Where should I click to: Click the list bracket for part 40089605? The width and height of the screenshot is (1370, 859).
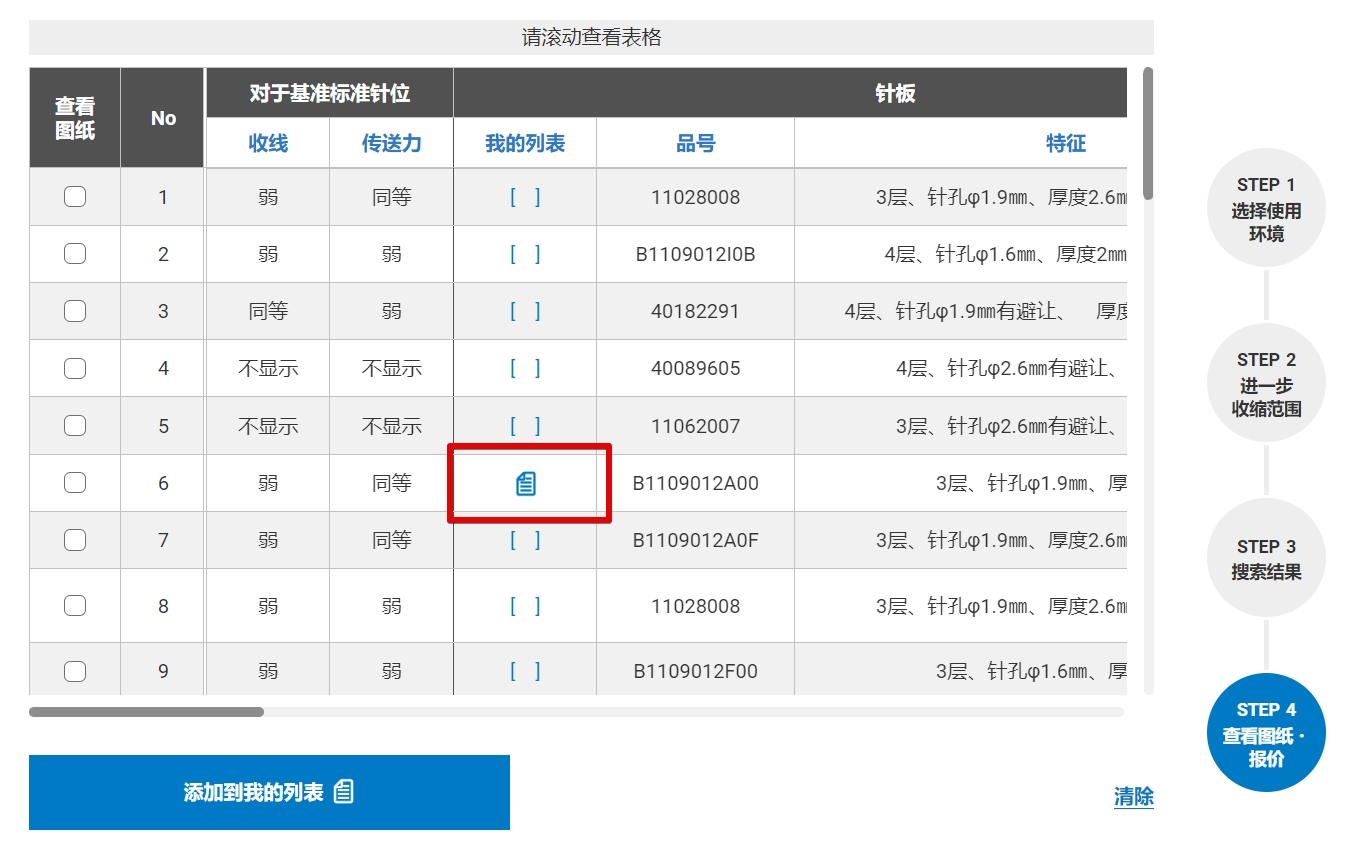(x=525, y=368)
